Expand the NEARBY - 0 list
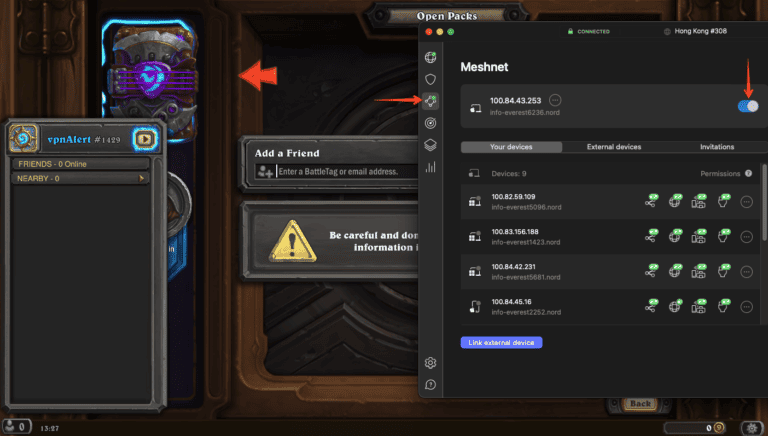The image size is (768, 436). pyautogui.click(x=81, y=178)
